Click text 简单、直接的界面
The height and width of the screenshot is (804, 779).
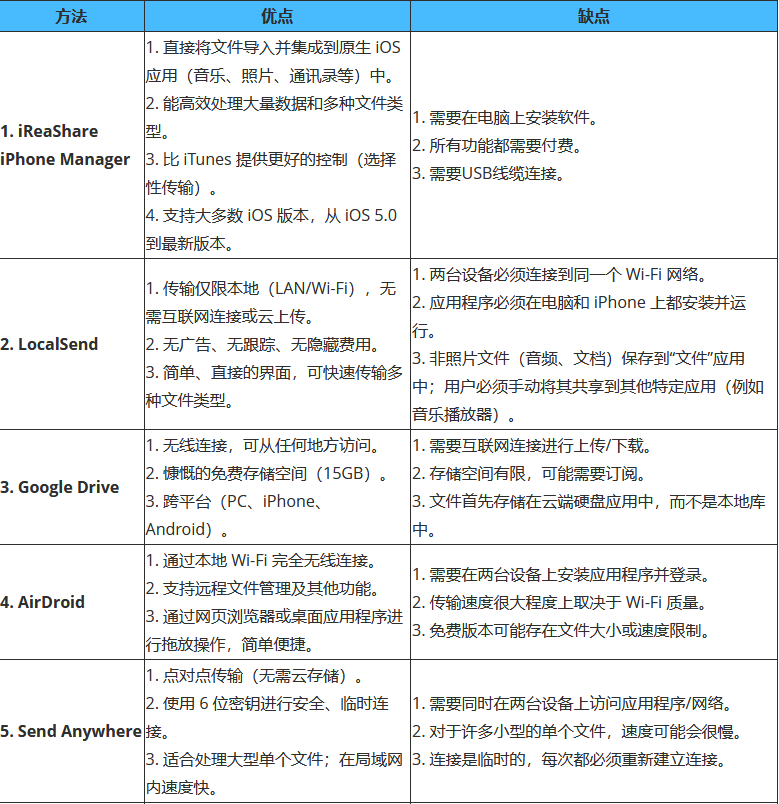point(227,372)
